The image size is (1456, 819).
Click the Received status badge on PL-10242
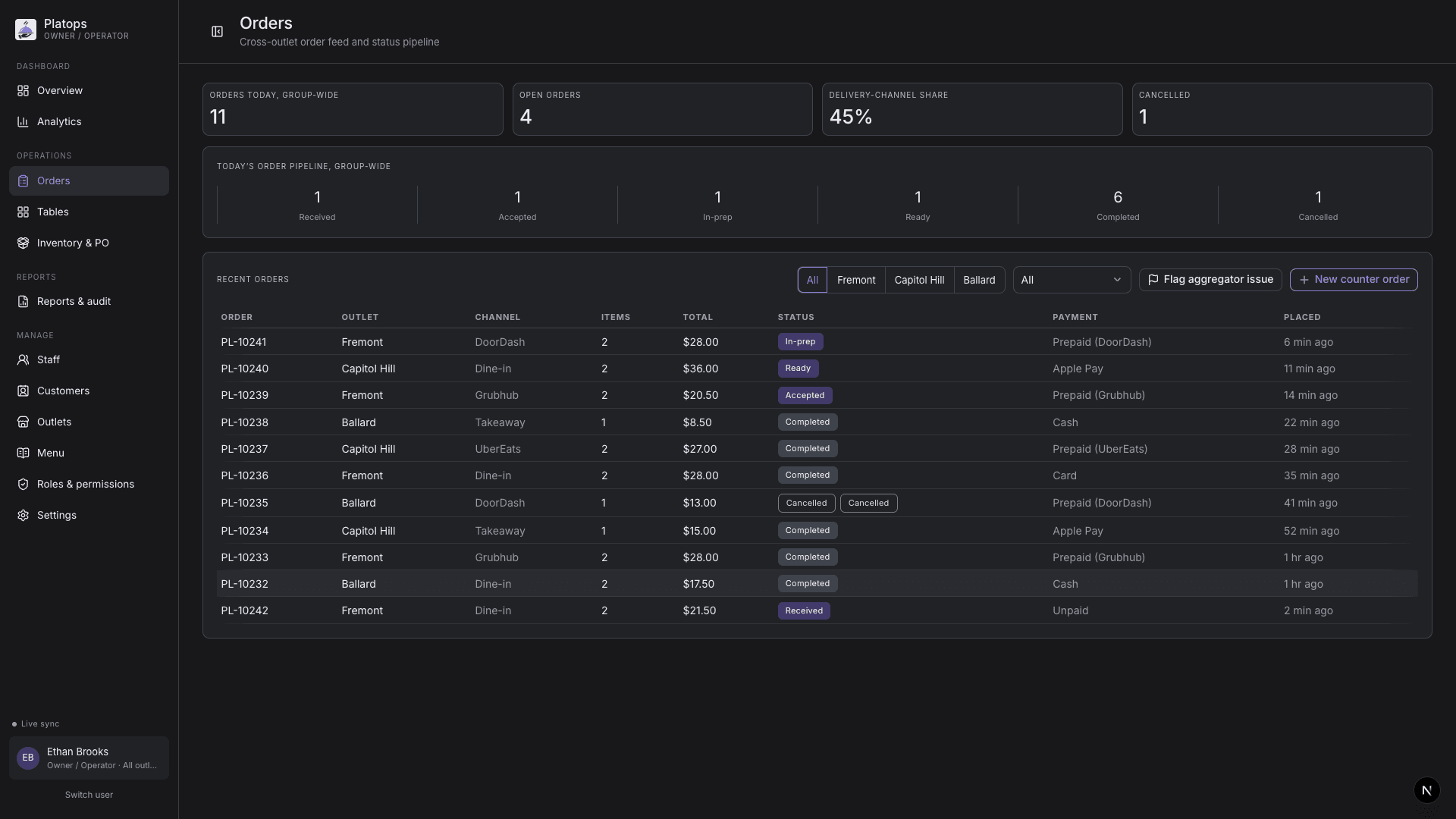(x=804, y=611)
